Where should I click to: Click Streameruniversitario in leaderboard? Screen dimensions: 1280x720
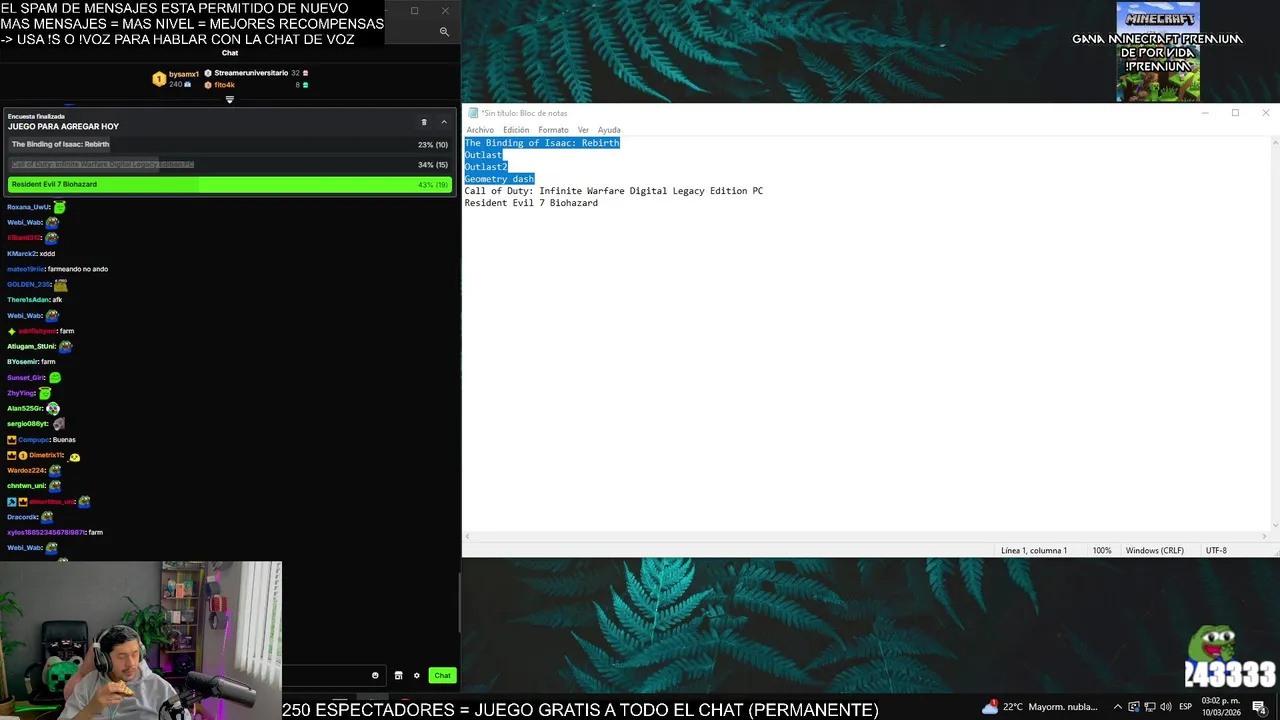pos(251,73)
